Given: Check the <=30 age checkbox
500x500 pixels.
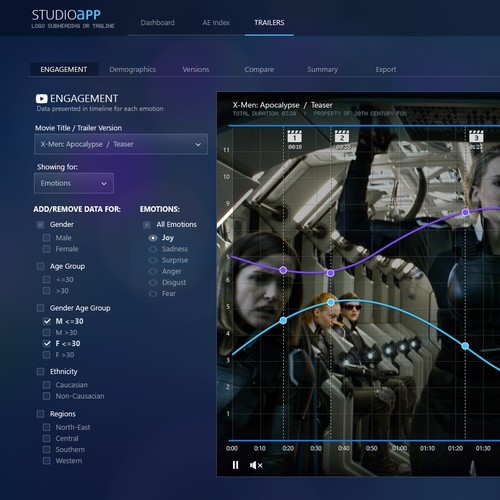Looking at the screenshot, I should coord(47,280).
